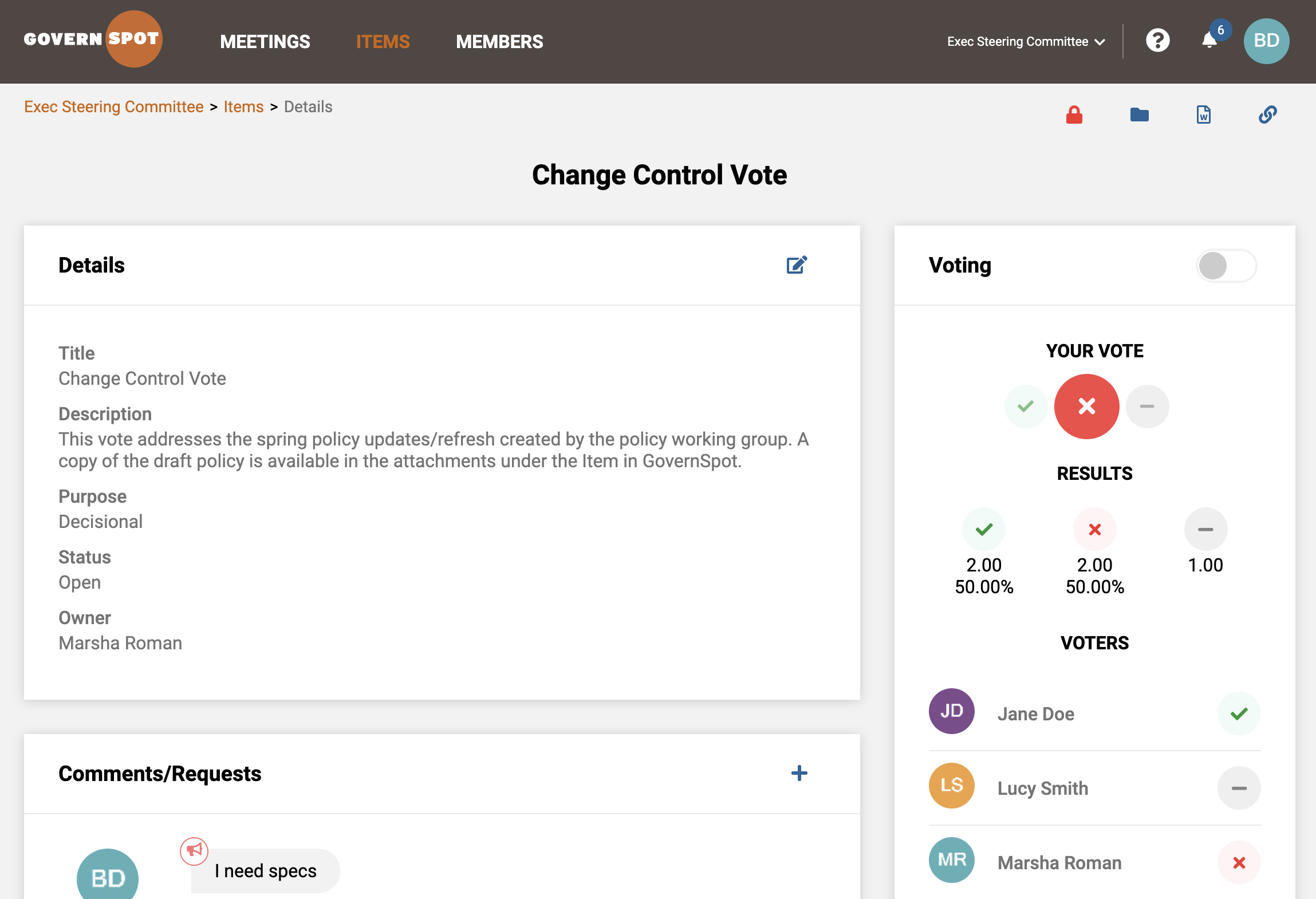This screenshot has height=899, width=1316.
Task: Open the blue folder icon
Action: pyautogui.click(x=1139, y=115)
